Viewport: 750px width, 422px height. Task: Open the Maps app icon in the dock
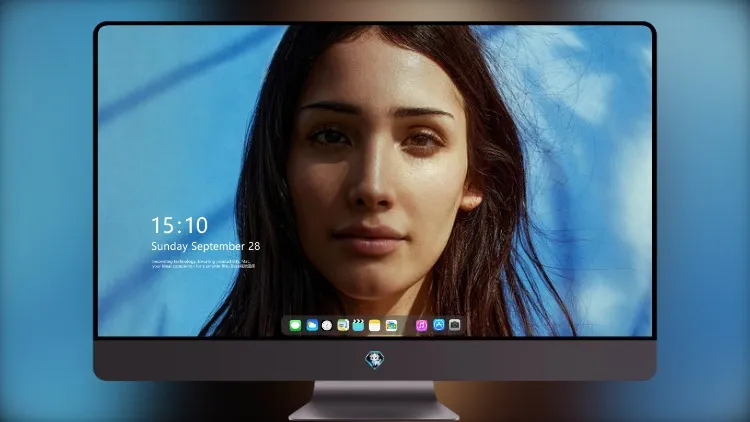pyautogui.click(x=343, y=325)
